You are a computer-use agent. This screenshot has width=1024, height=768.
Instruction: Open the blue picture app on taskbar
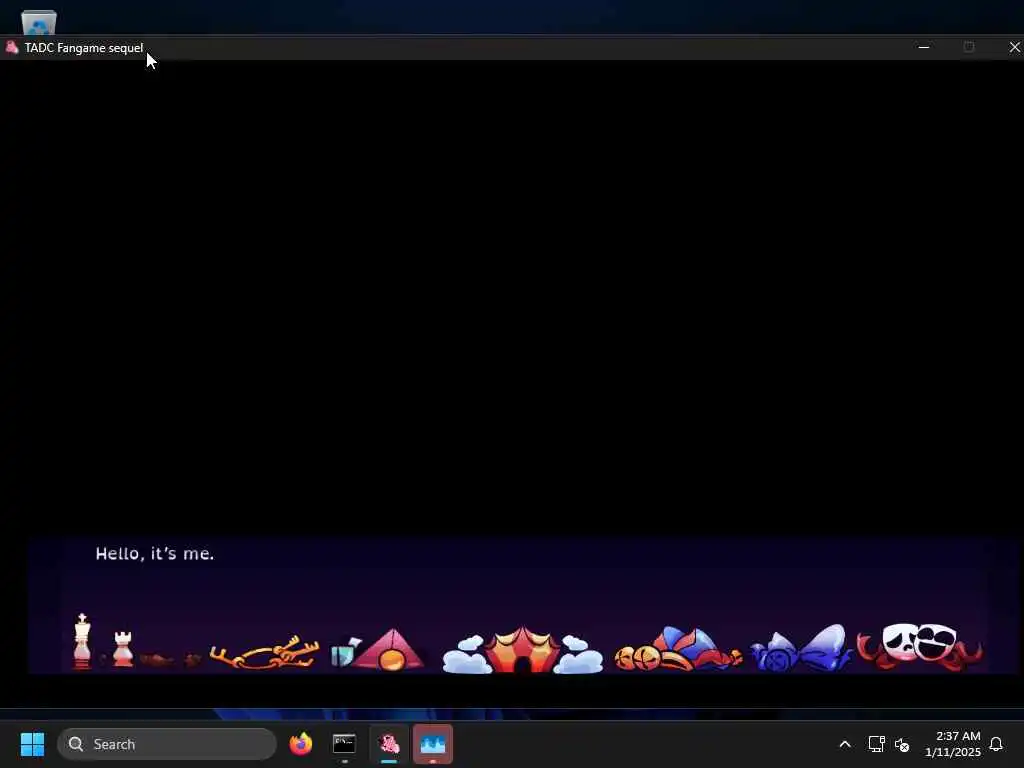pyautogui.click(x=432, y=744)
